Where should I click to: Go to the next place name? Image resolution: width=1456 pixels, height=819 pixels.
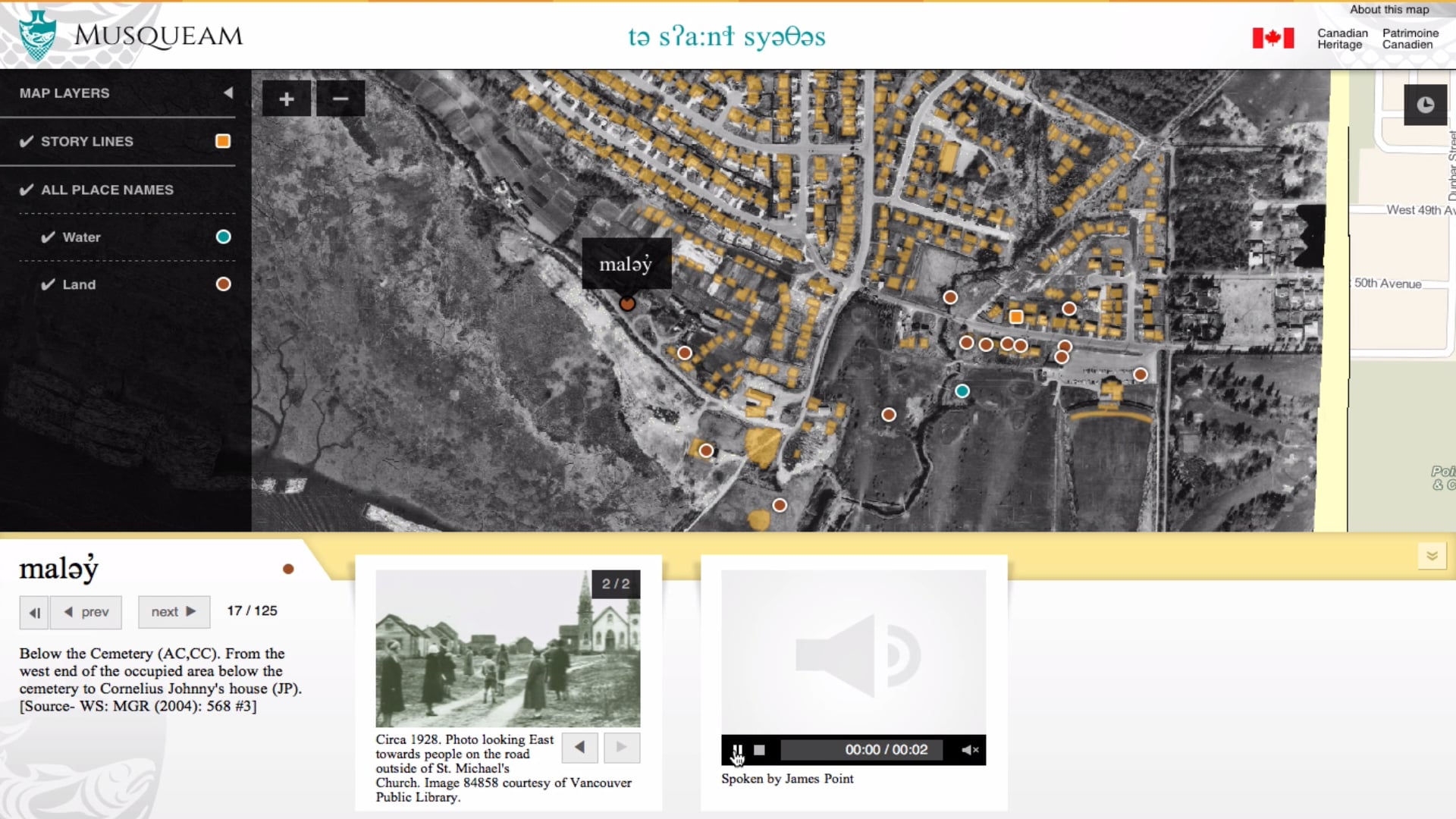(174, 612)
